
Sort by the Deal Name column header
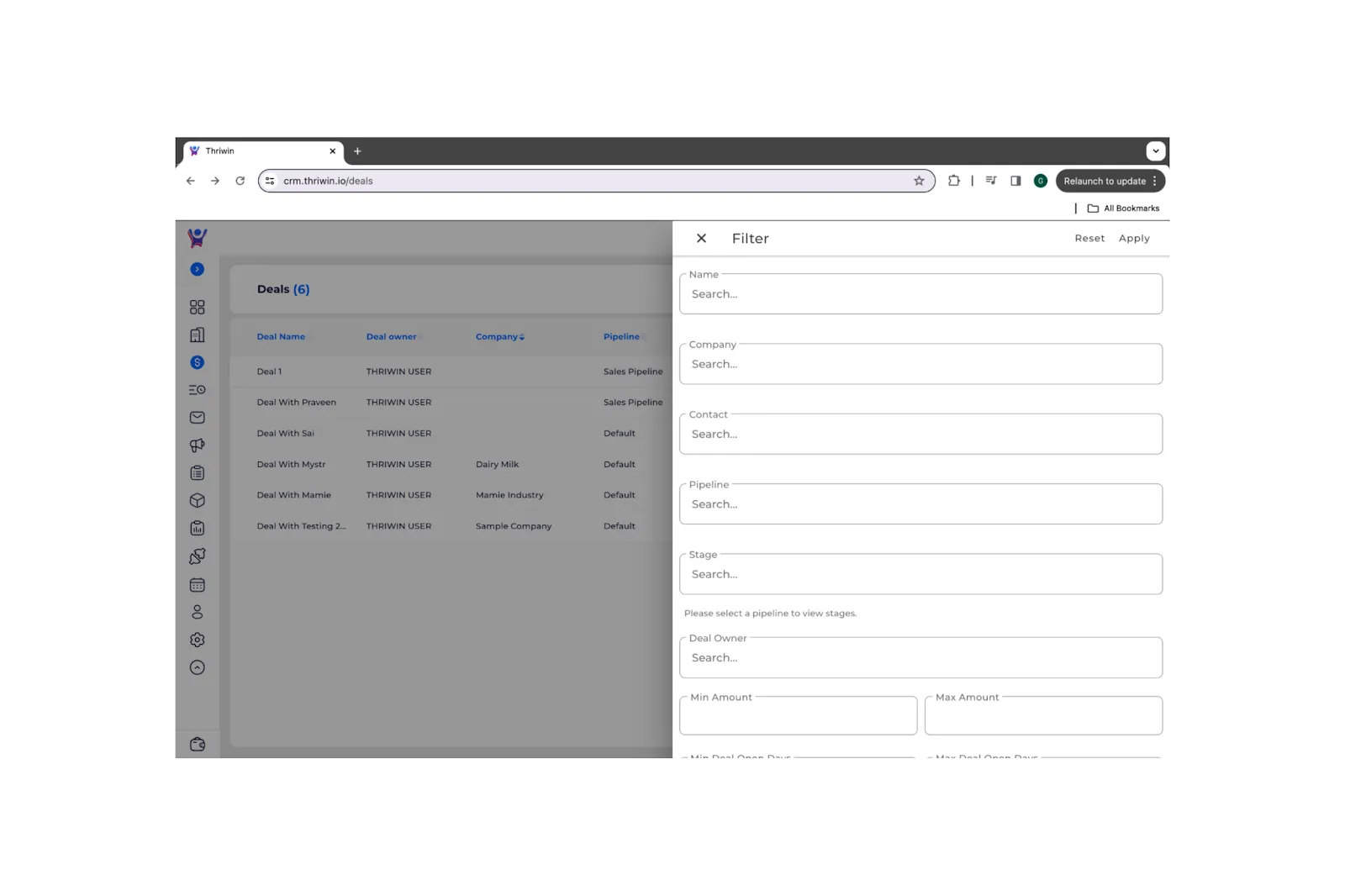click(281, 337)
